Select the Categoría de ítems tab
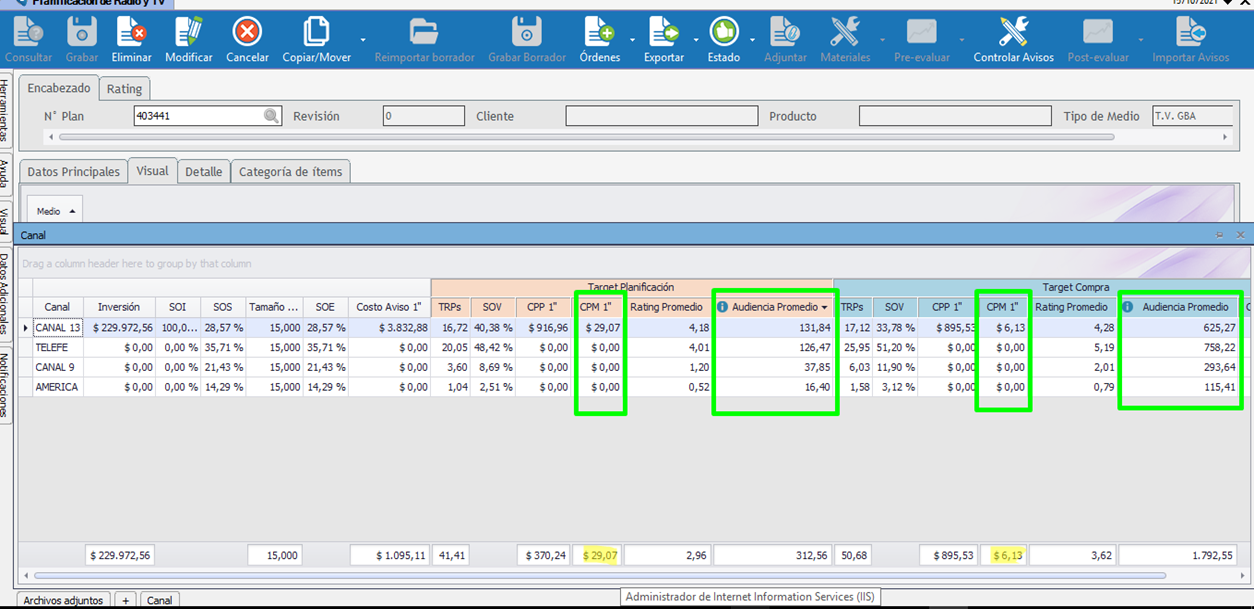 [290, 172]
